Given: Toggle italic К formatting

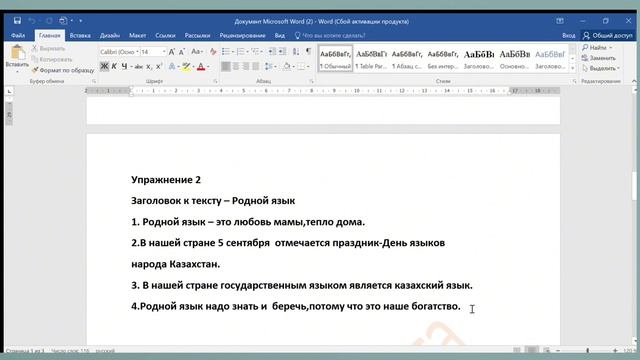Looking at the screenshot, I should [x=114, y=66].
